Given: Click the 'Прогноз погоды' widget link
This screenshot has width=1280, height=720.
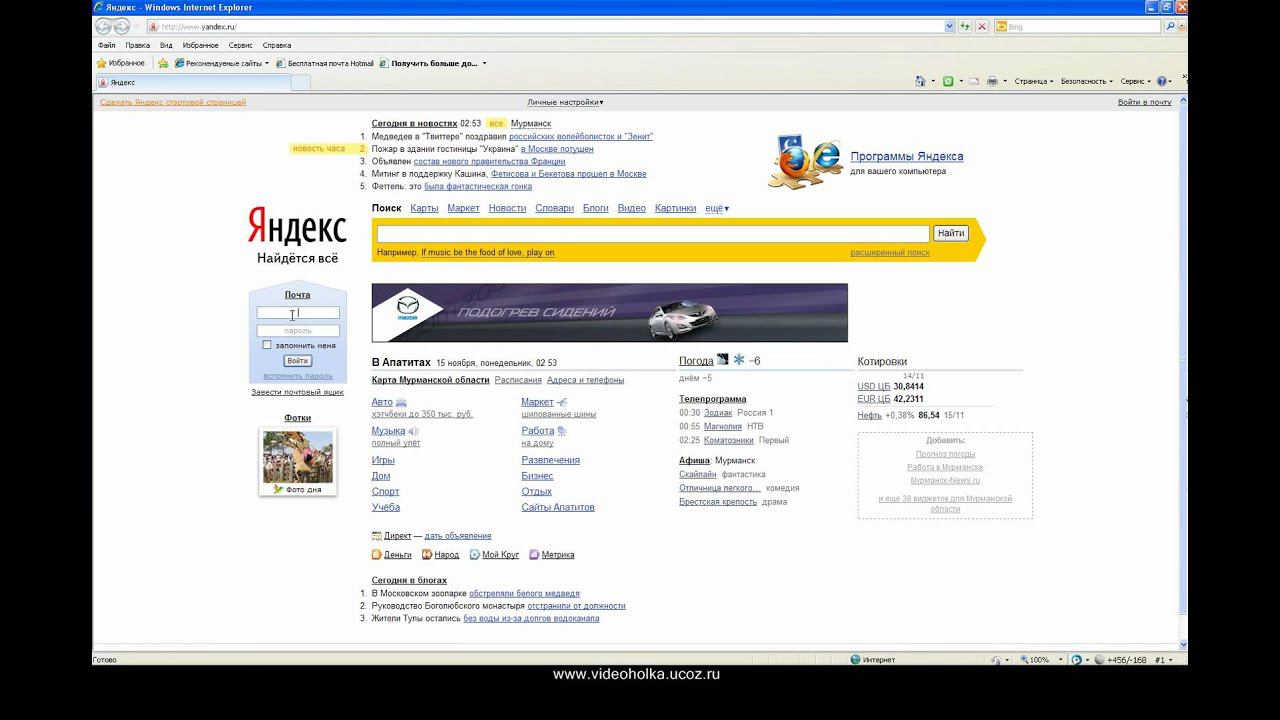Looking at the screenshot, I should [945, 454].
